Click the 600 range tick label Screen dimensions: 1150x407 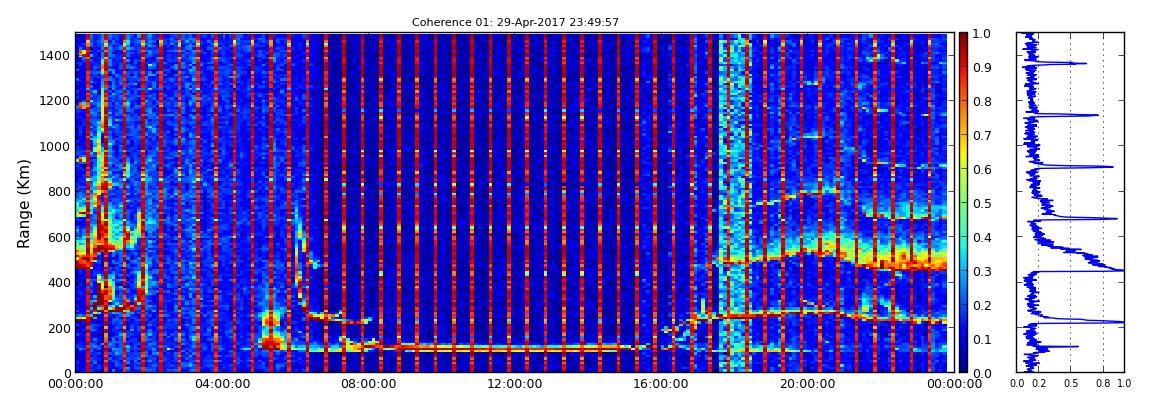pos(59,238)
